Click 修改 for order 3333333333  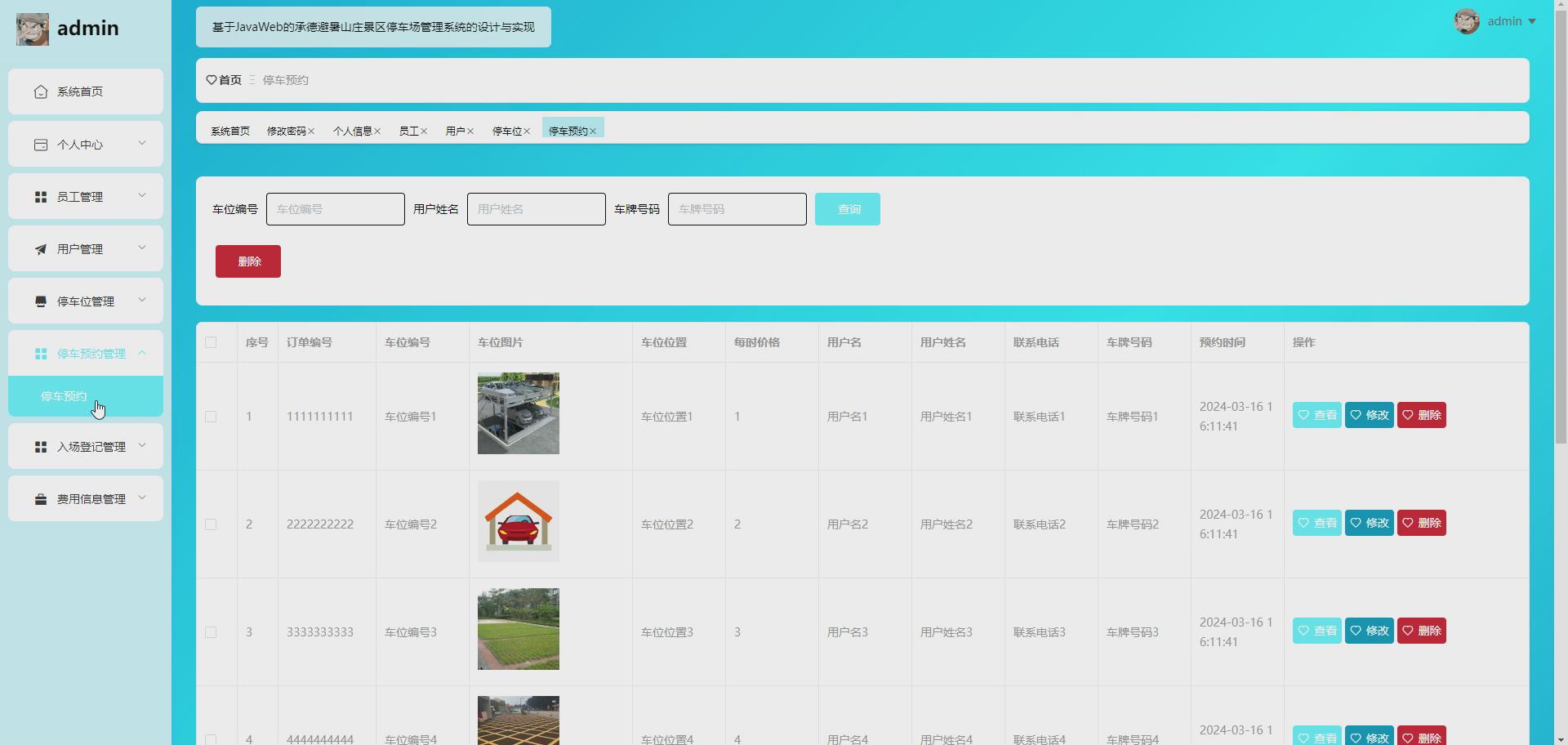click(x=1370, y=631)
